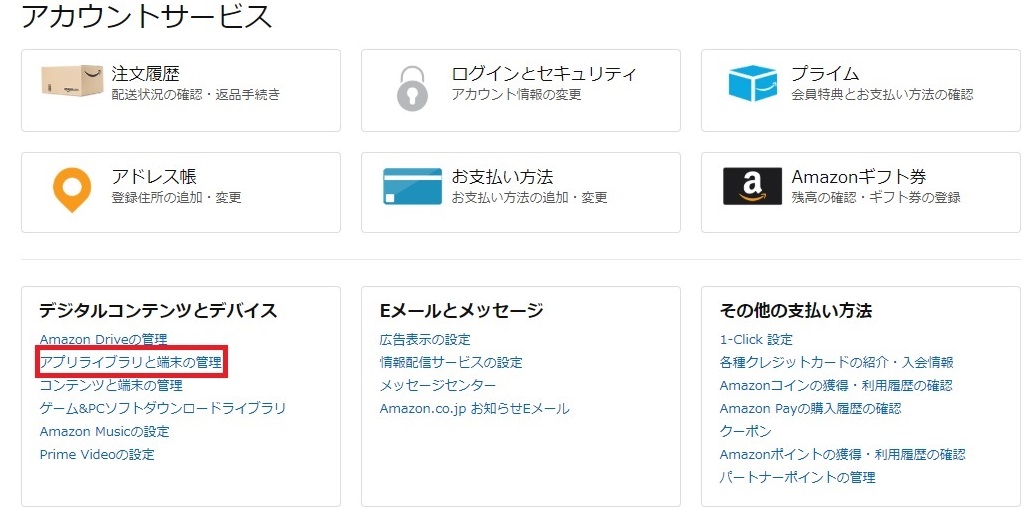
Task: Open 広告表示の設定 link
Action: tap(425, 339)
